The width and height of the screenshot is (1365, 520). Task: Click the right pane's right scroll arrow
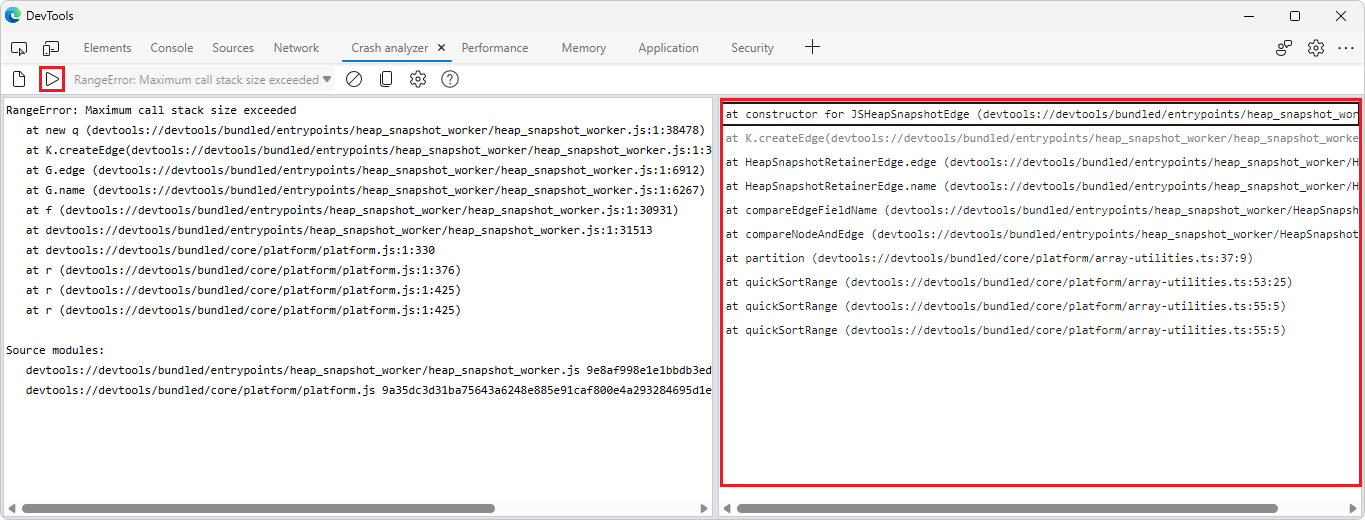pos(1354,508)
